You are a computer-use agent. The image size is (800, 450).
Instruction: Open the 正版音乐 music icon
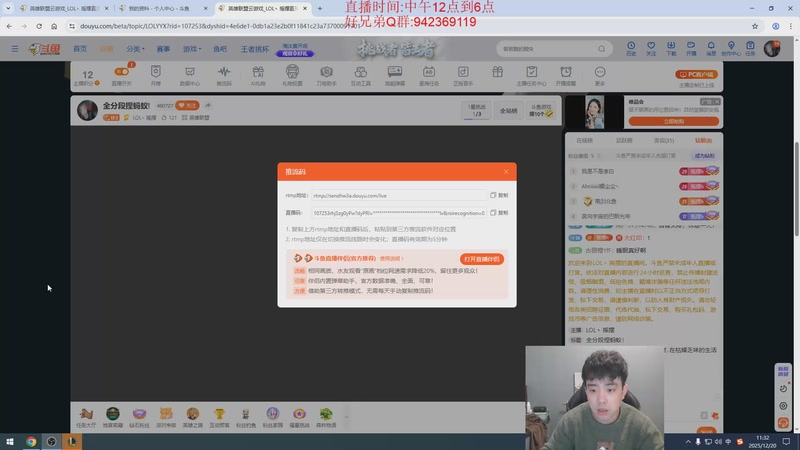(463, 75)
